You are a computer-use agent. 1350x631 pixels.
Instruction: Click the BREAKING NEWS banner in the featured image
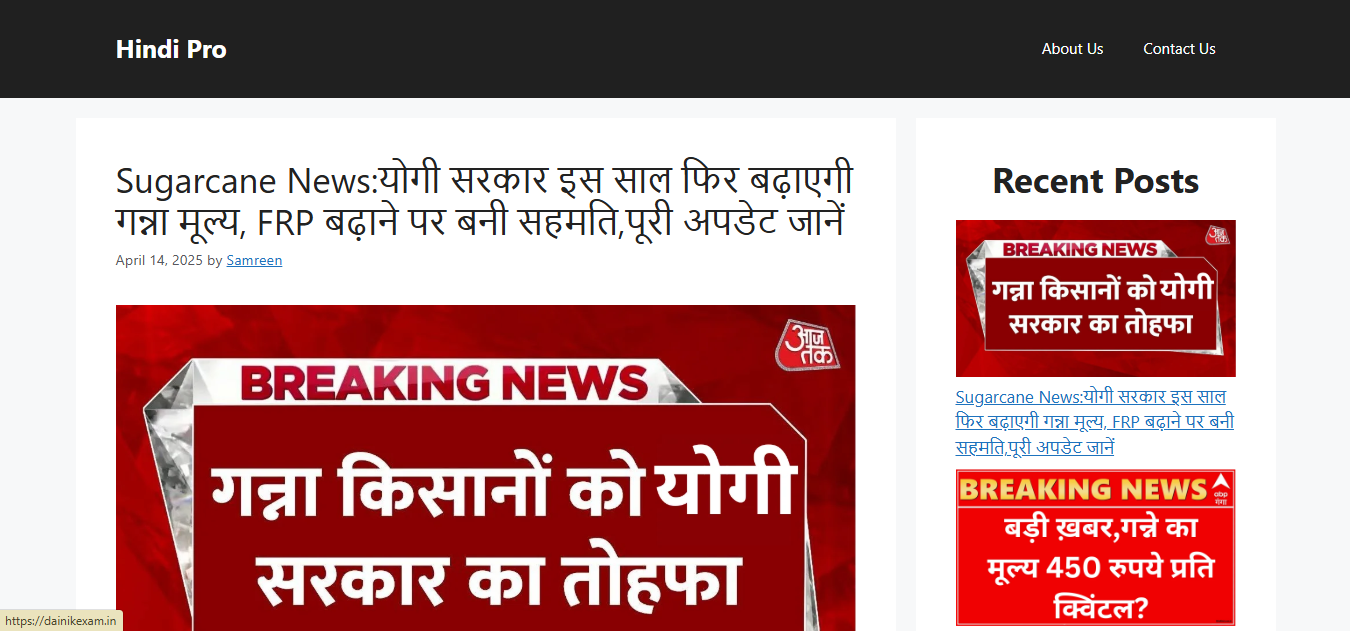point(445,383)
